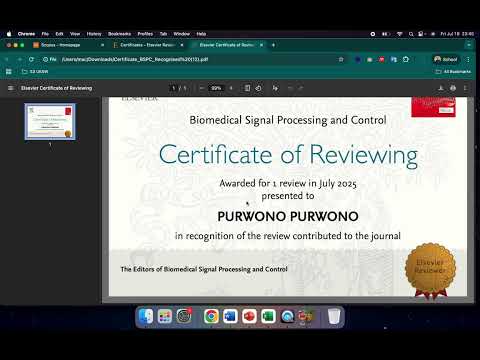This screenshot has height=360, width=480.
Task: Zoom in the PDF with plus icon
Action: [231, 88]
